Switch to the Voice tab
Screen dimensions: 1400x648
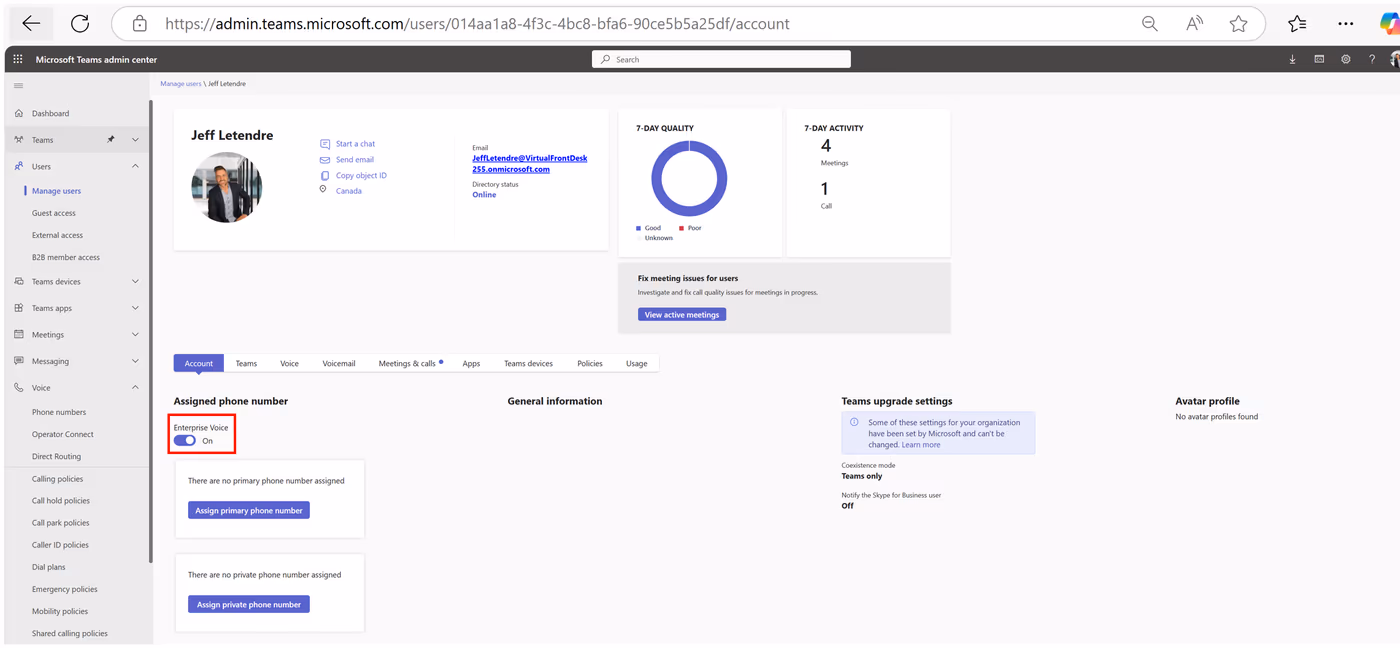click(289, 363)
